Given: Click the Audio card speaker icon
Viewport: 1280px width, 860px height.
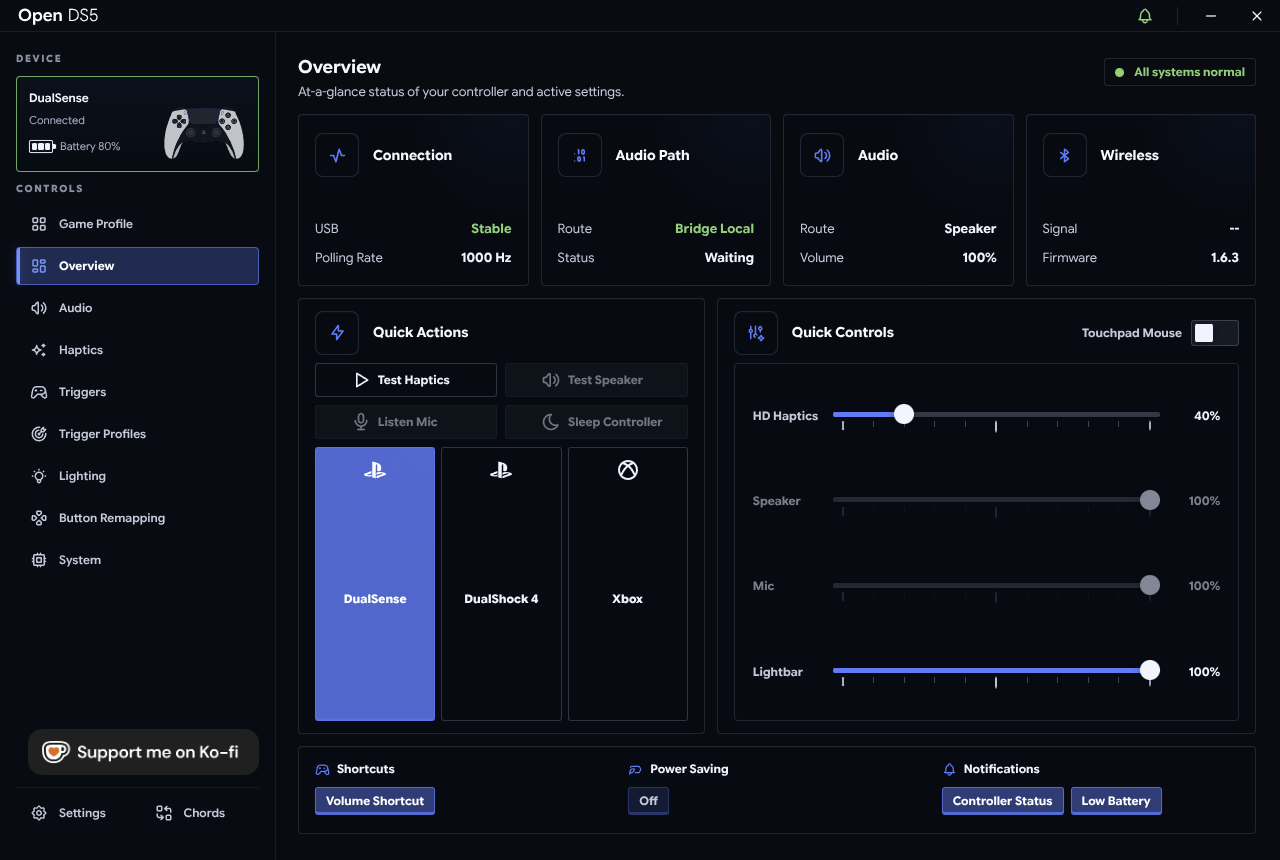Looking at the screenshot, I should click(x=822, y=155).
